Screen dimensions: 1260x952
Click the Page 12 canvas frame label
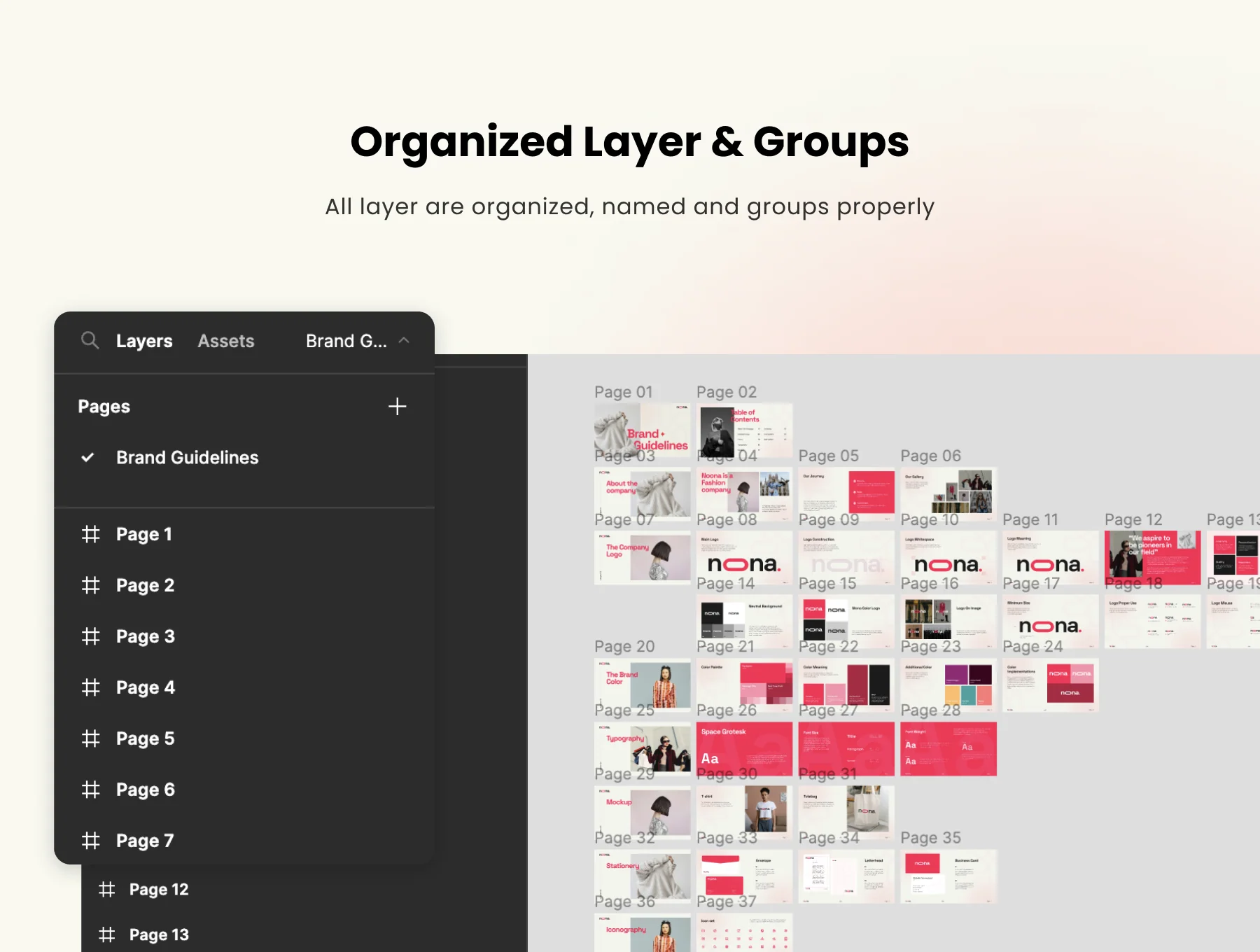(x=1133, y=519)
